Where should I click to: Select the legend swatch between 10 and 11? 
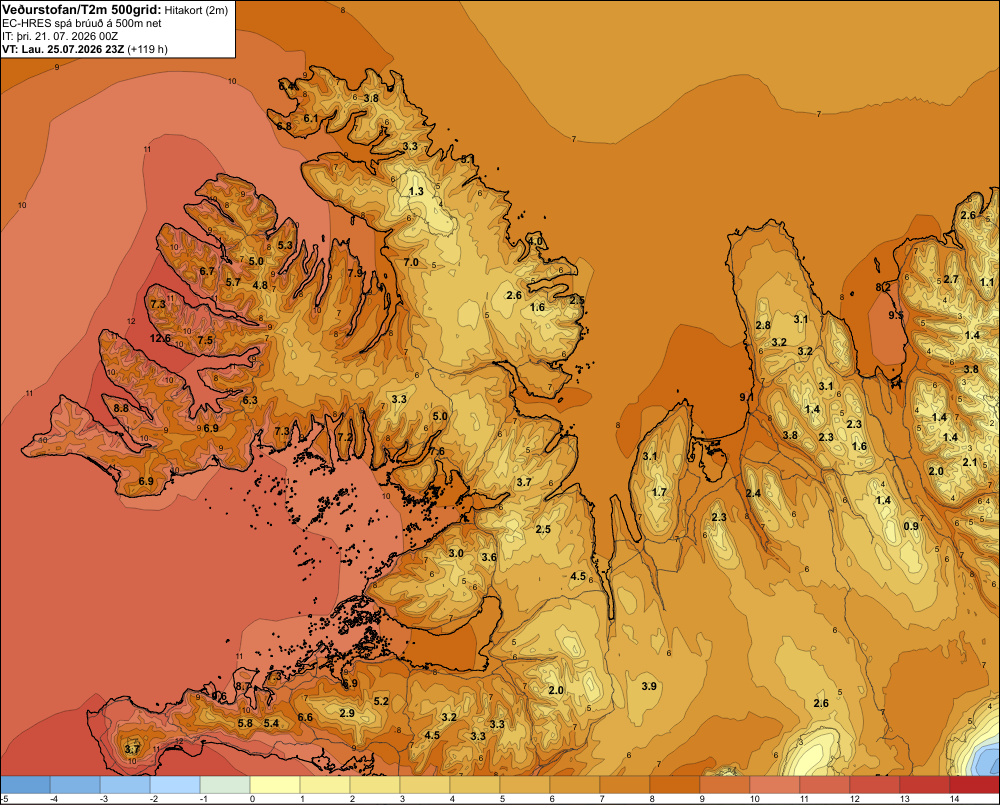click(775, 785)
